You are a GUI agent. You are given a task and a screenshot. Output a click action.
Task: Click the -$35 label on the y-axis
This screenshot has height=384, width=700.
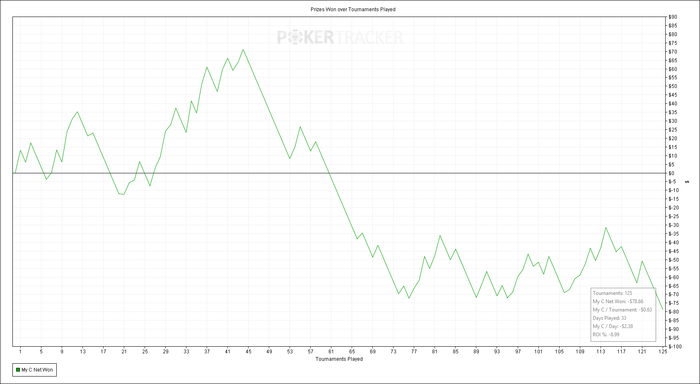tap(673, 234)
